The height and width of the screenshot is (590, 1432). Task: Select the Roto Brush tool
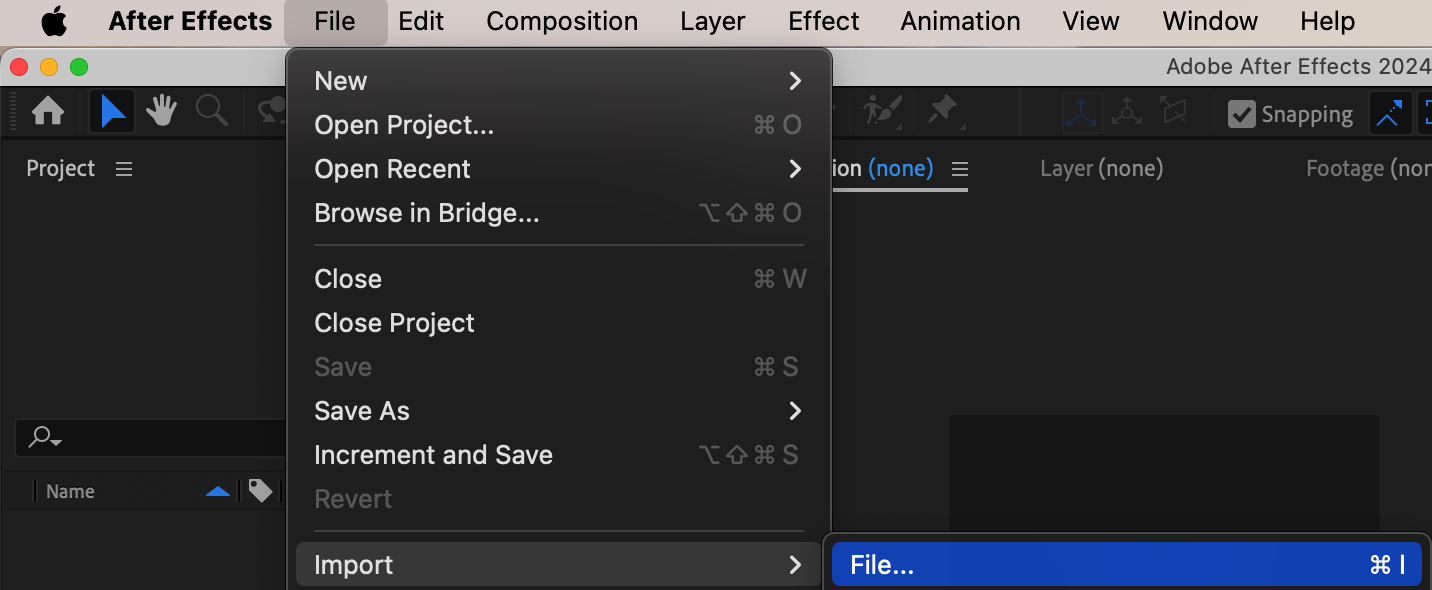[882, 111]
